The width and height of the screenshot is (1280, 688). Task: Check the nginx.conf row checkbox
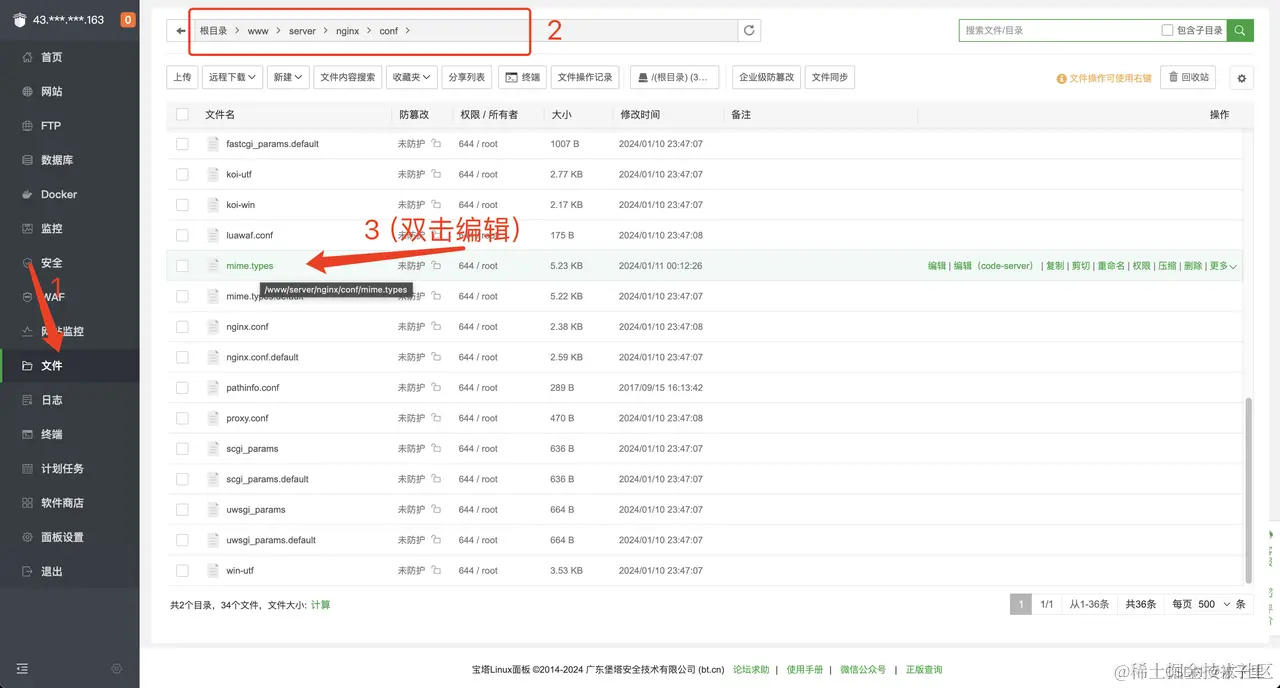tap(182, 327)
